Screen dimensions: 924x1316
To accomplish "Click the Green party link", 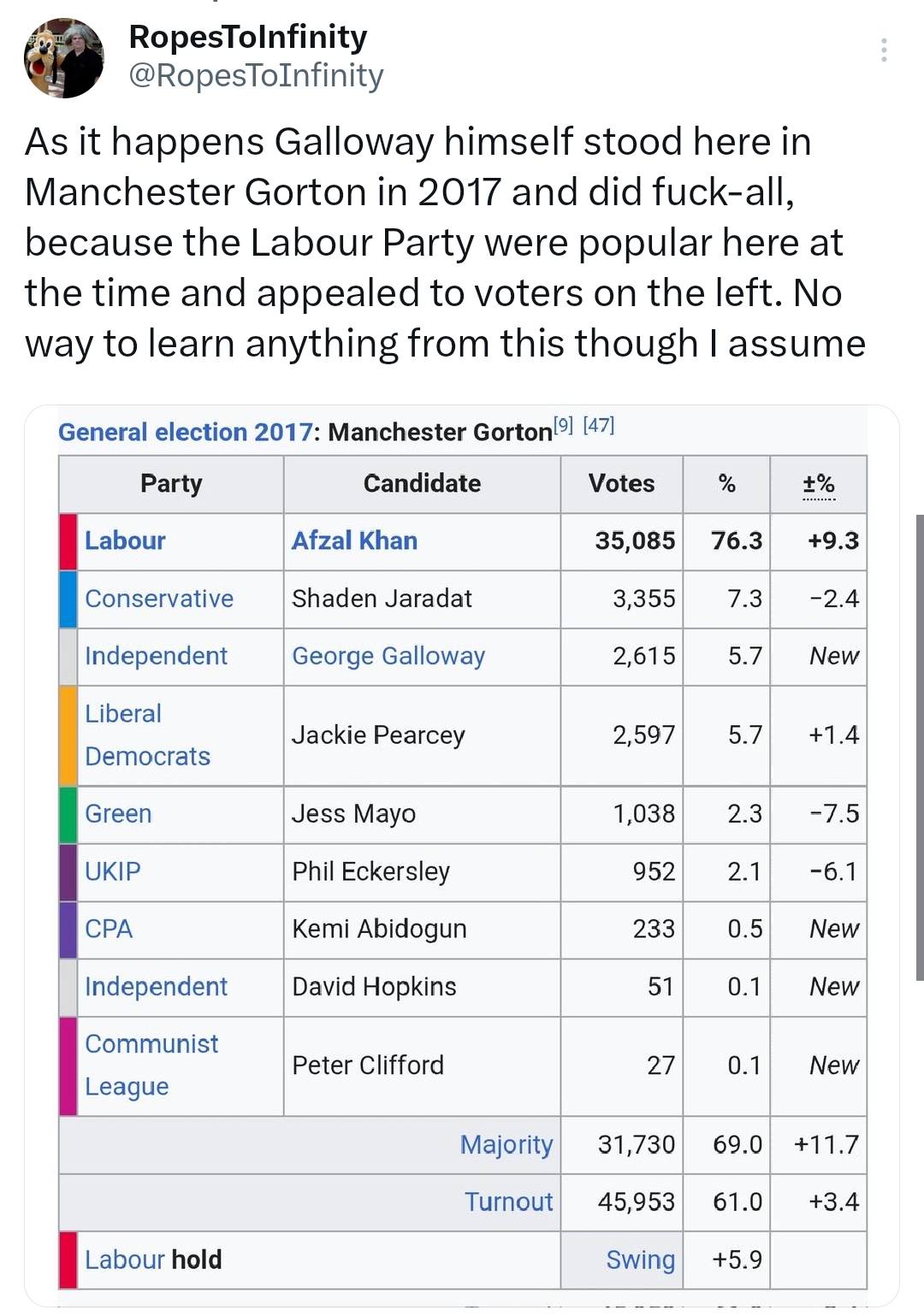I will pos(118,813).
